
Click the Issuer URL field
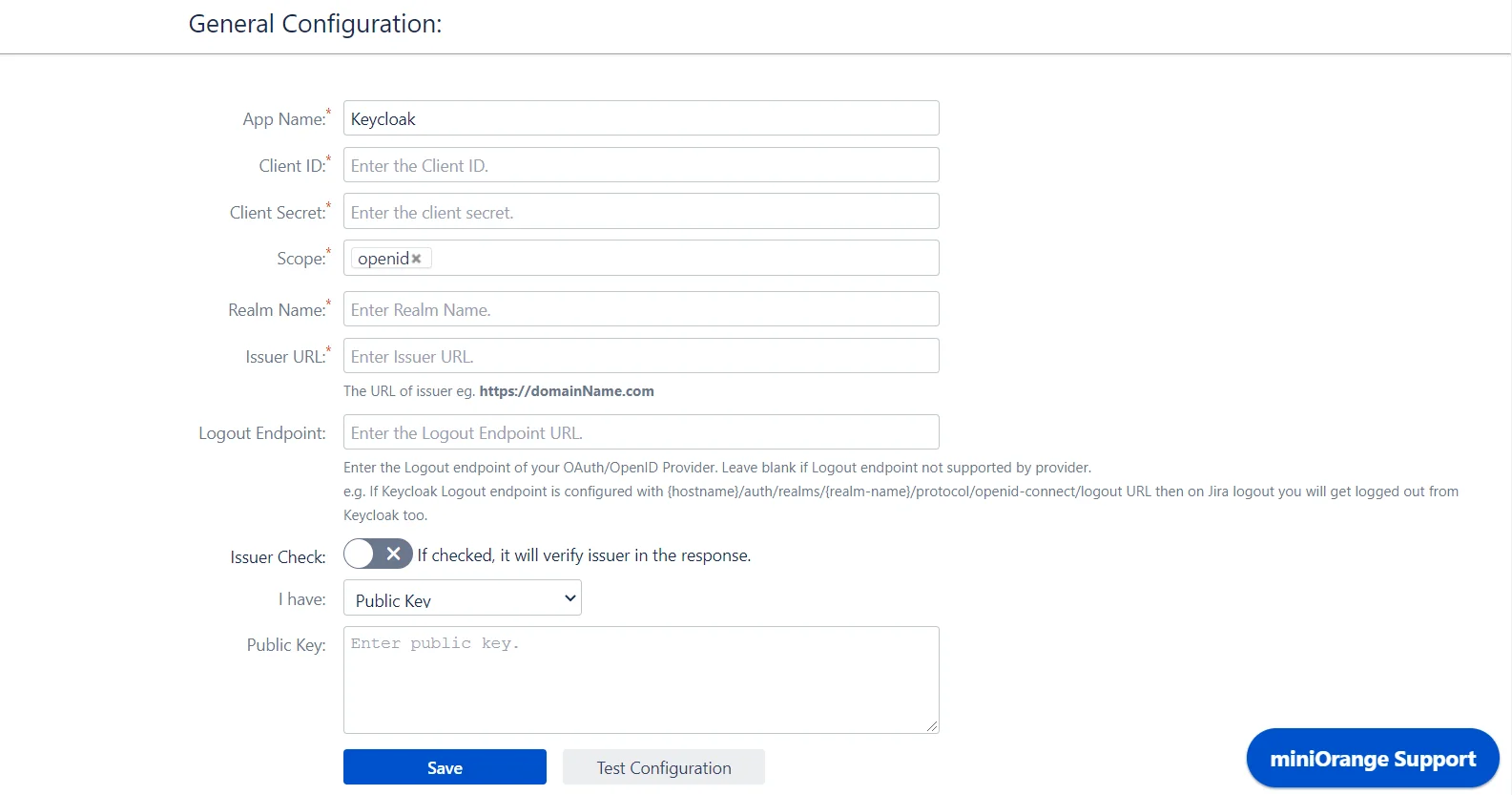click(x=640, y=356)
